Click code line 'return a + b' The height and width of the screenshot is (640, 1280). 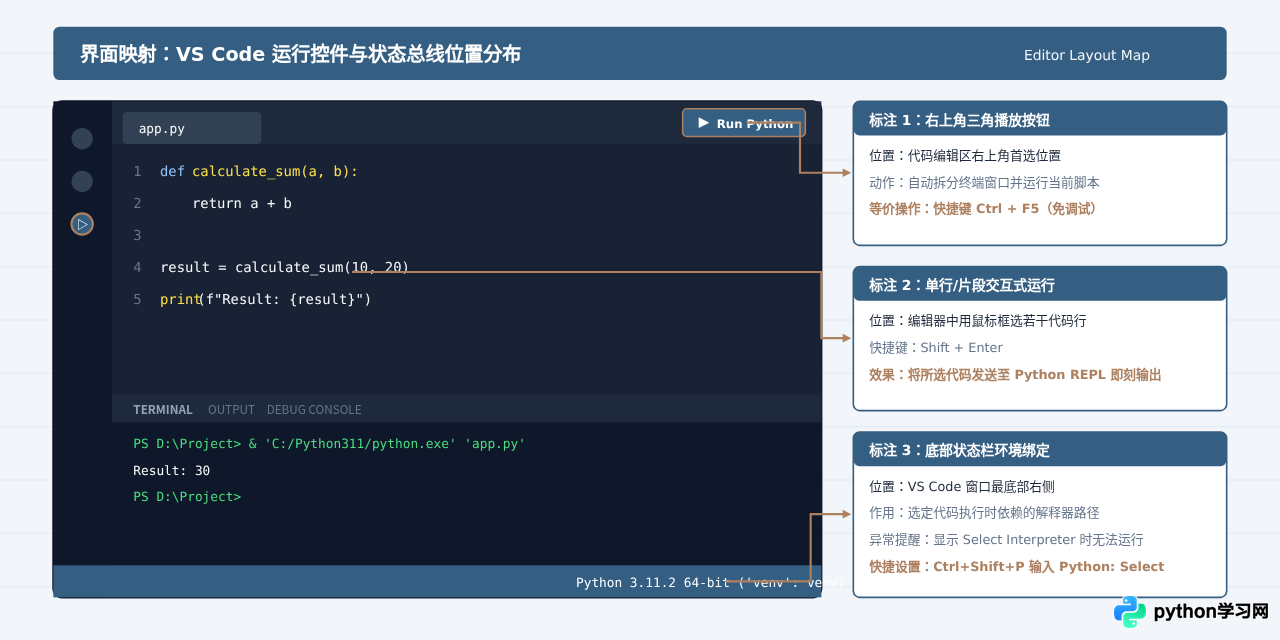pyautogui.click(x=242, y=203)
